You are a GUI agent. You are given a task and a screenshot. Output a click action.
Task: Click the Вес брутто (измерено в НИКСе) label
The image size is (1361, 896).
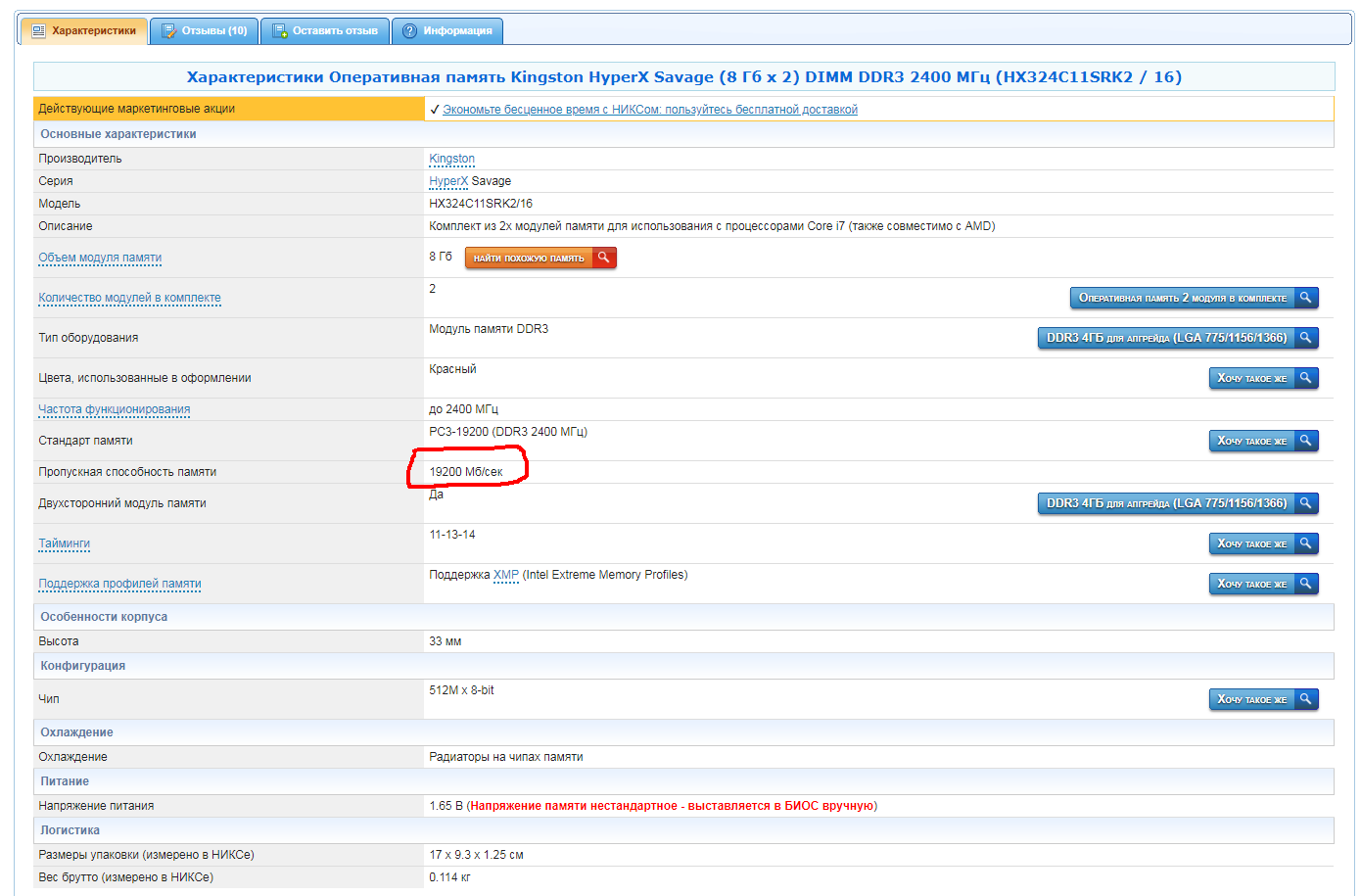click(125, 877)
